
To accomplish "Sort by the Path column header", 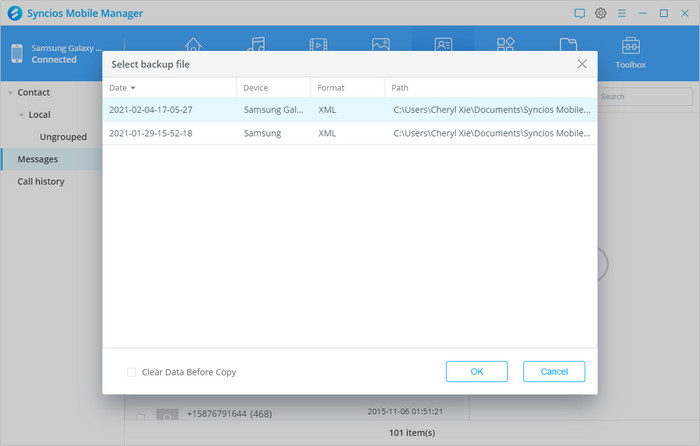I will [x=491, y=88].
